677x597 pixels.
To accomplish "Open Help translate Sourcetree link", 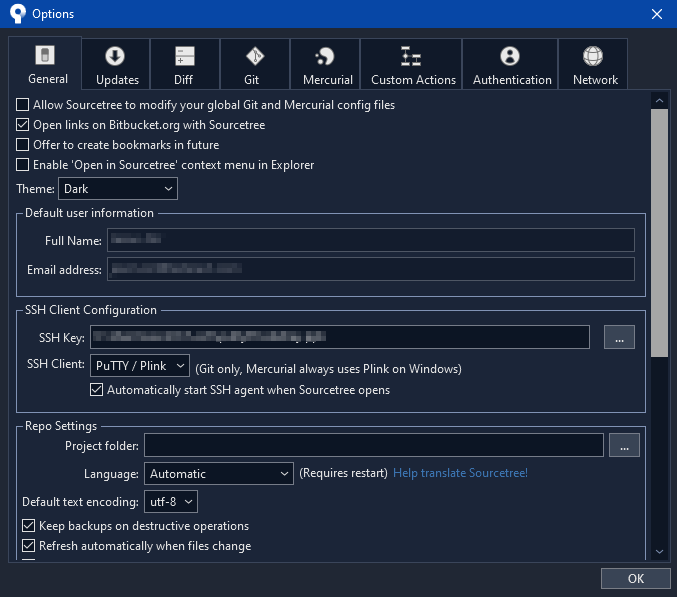I will pos(460,473).
